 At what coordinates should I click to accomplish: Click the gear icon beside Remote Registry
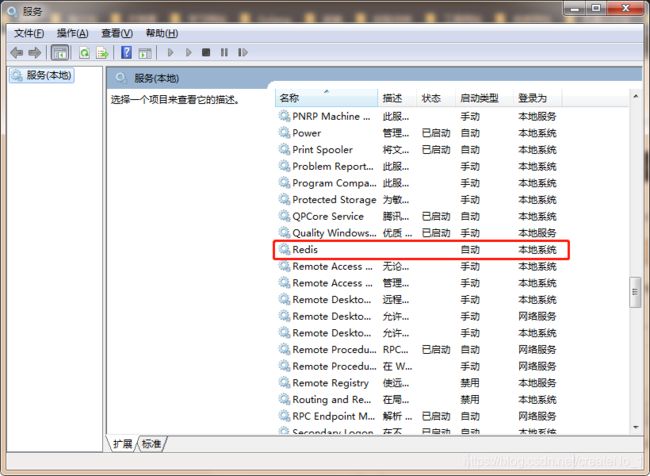point(284,383)
